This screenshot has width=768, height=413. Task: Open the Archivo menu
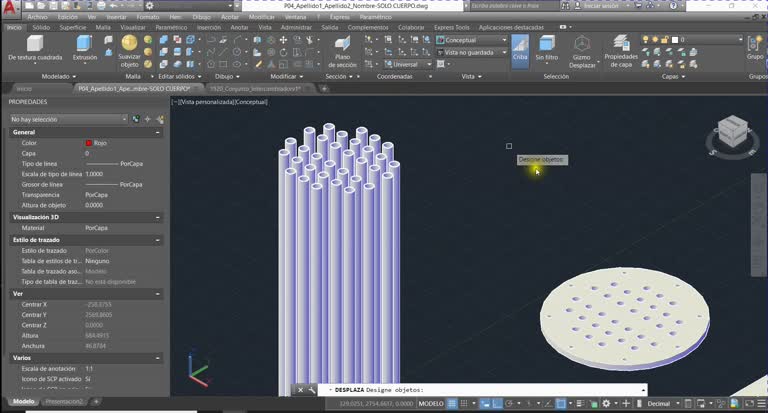[37, 17]
